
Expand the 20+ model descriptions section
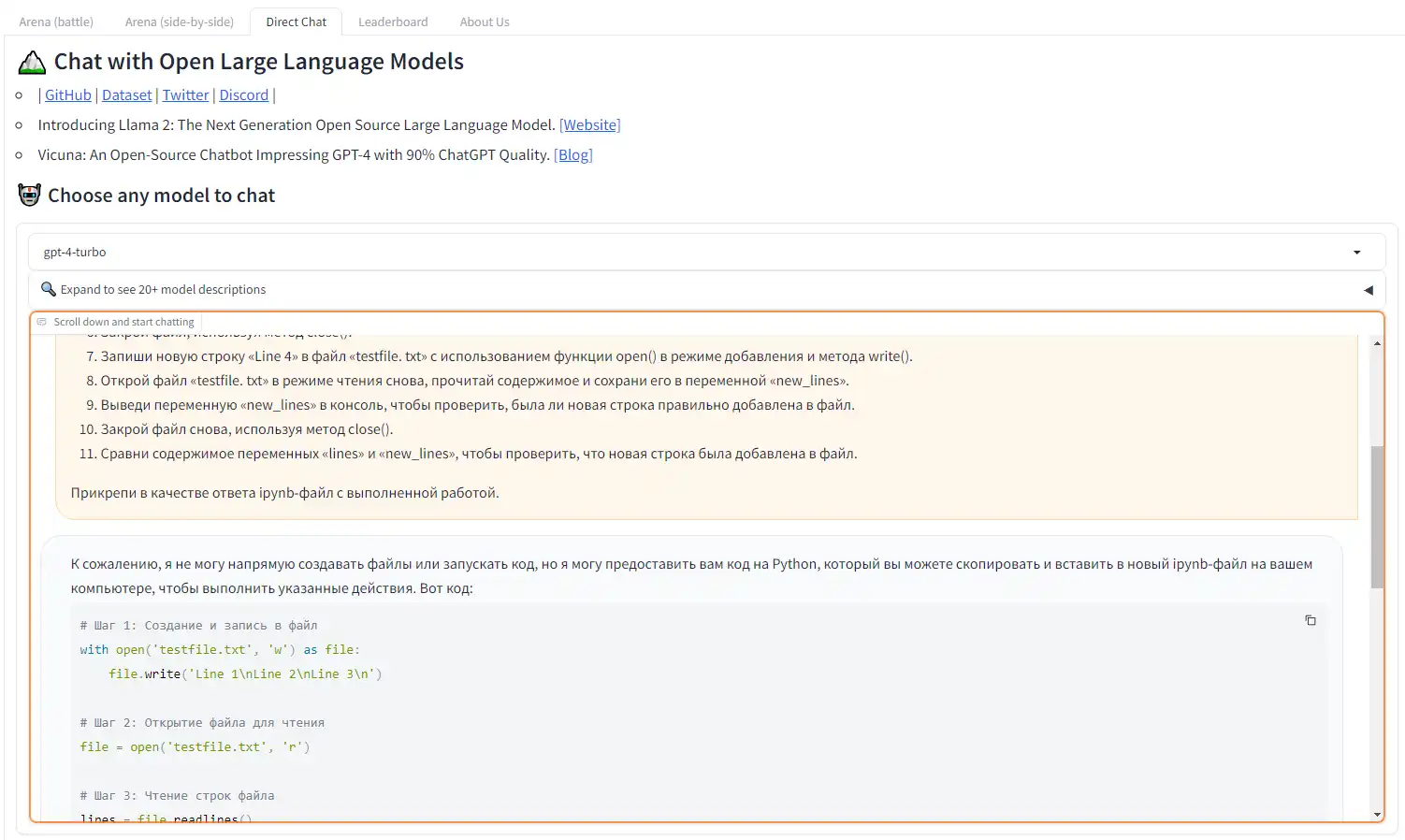coord(163,290)
